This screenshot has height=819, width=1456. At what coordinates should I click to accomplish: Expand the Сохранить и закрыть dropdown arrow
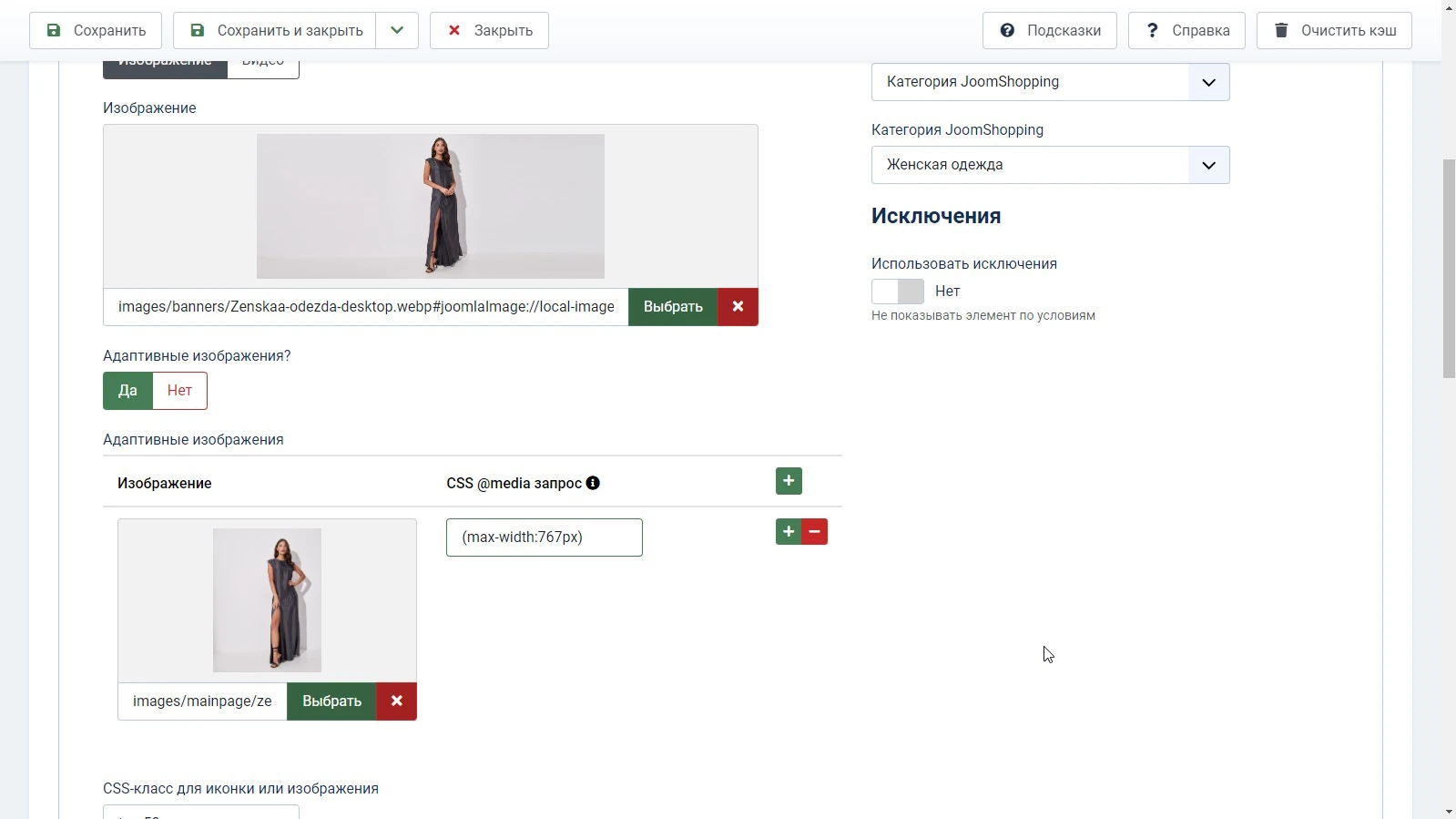[397, 30]
